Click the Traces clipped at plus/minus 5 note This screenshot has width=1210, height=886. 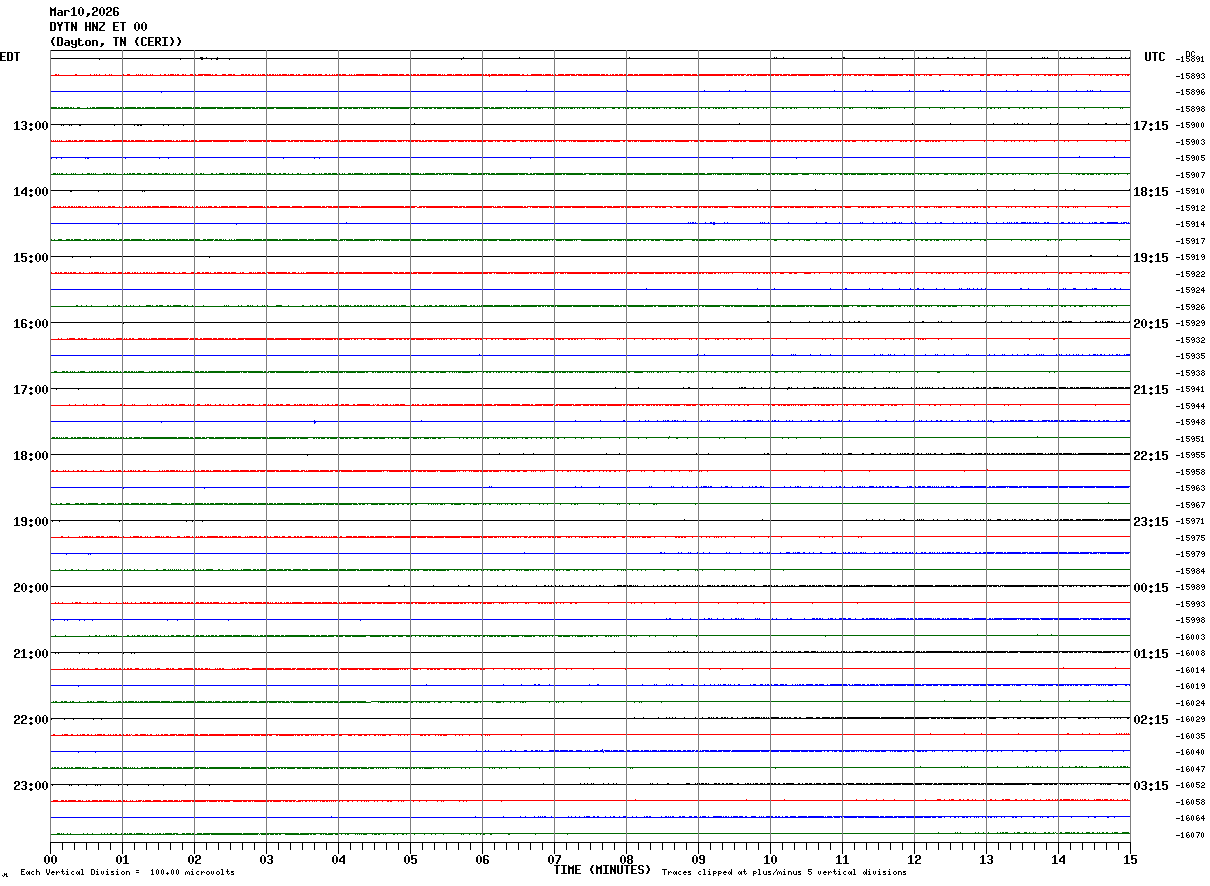coord(784,873)
